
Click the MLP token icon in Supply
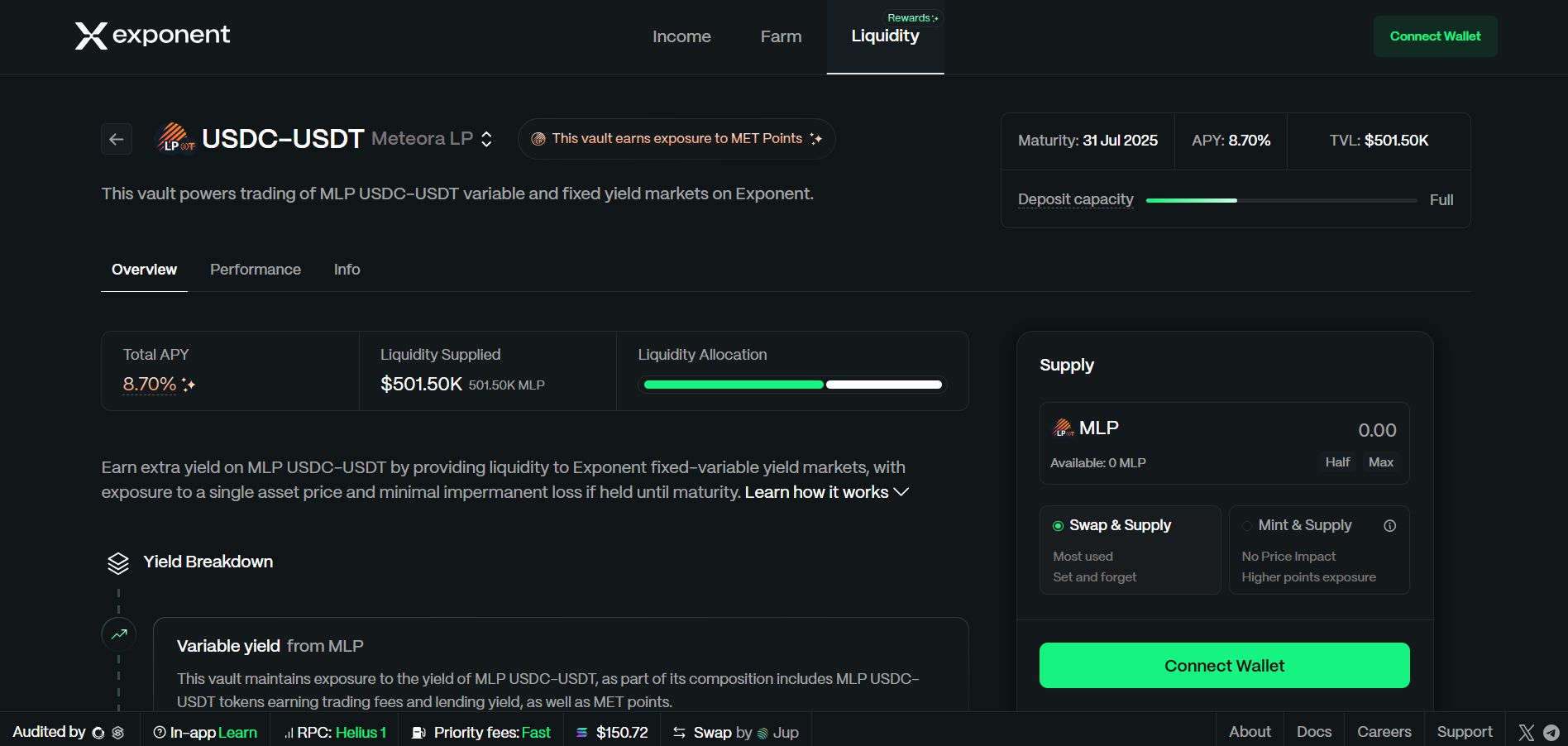[x=1063, y=428]
